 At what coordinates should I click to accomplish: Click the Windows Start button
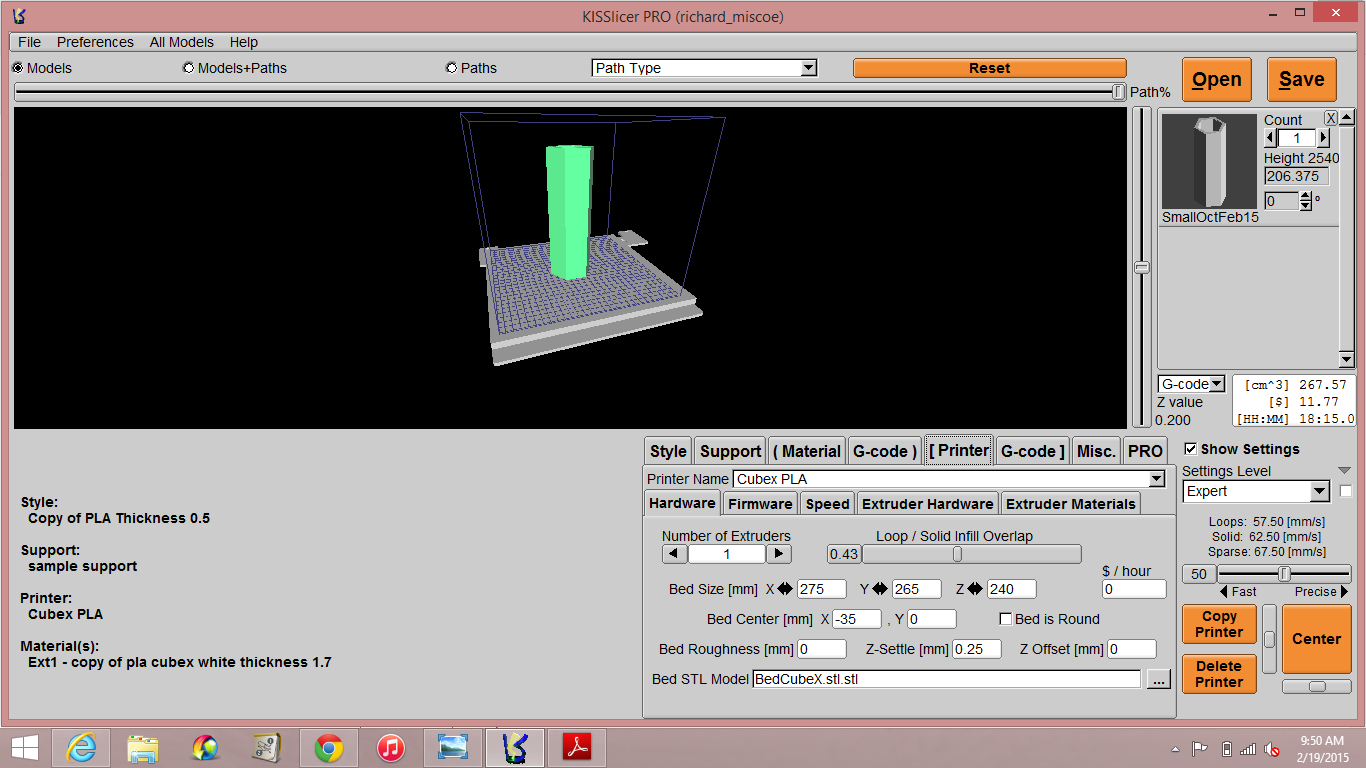(25, 747)
